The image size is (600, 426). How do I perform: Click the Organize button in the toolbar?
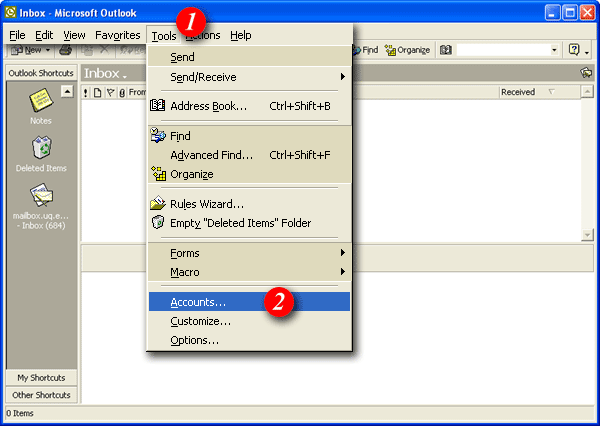[407, 50]
